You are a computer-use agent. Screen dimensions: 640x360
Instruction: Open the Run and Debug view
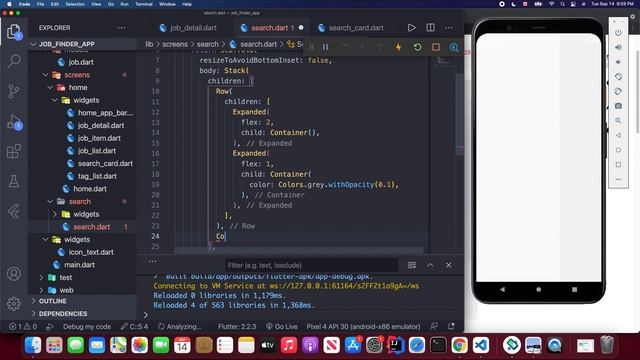tap(14, 122)
